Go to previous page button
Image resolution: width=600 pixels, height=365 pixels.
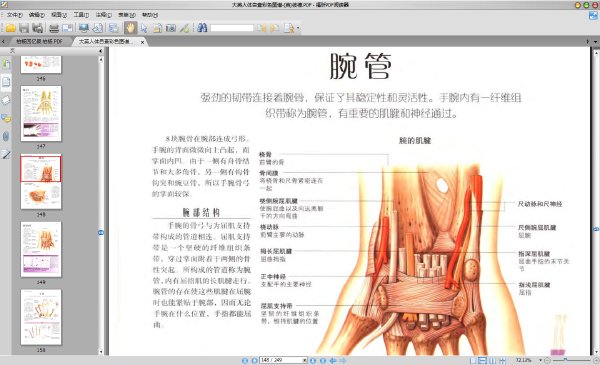pyautogui.click(x=254, y=360)
